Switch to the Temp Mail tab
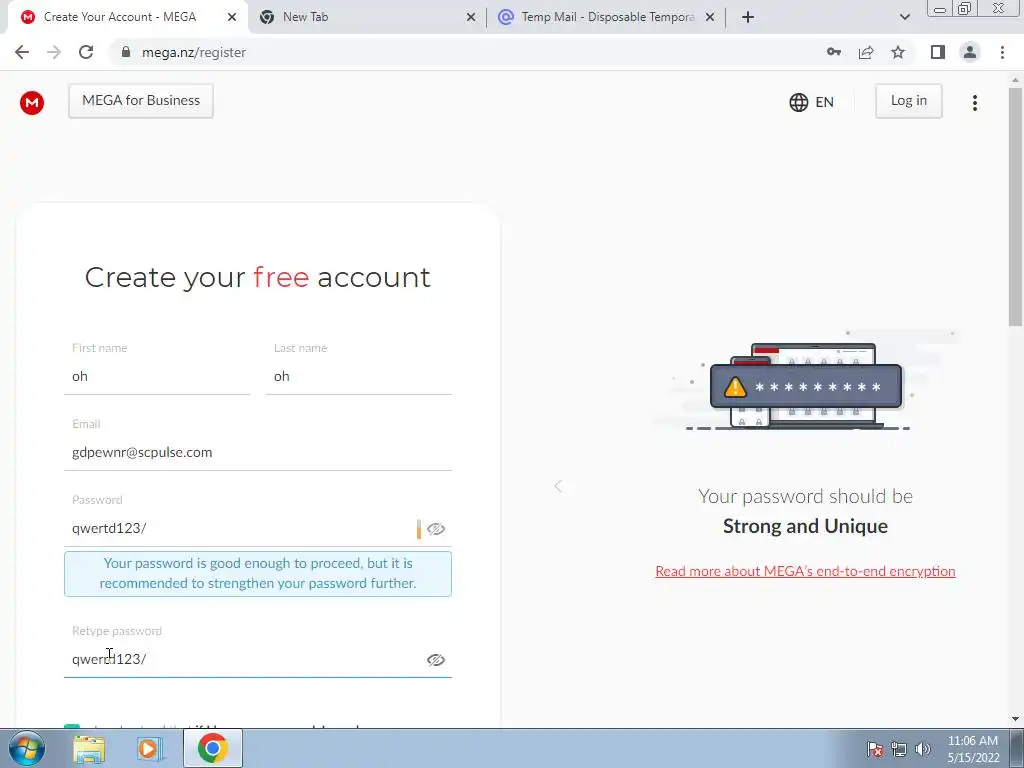 607,17
